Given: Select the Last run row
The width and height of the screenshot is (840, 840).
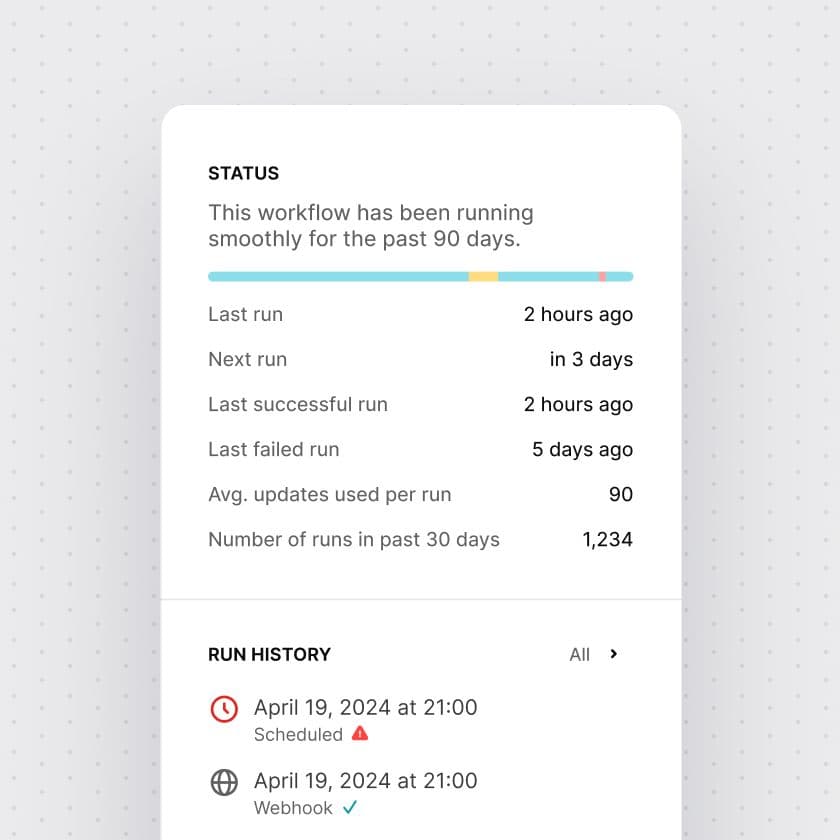Looking at the screenshot, I should (245, 314).
